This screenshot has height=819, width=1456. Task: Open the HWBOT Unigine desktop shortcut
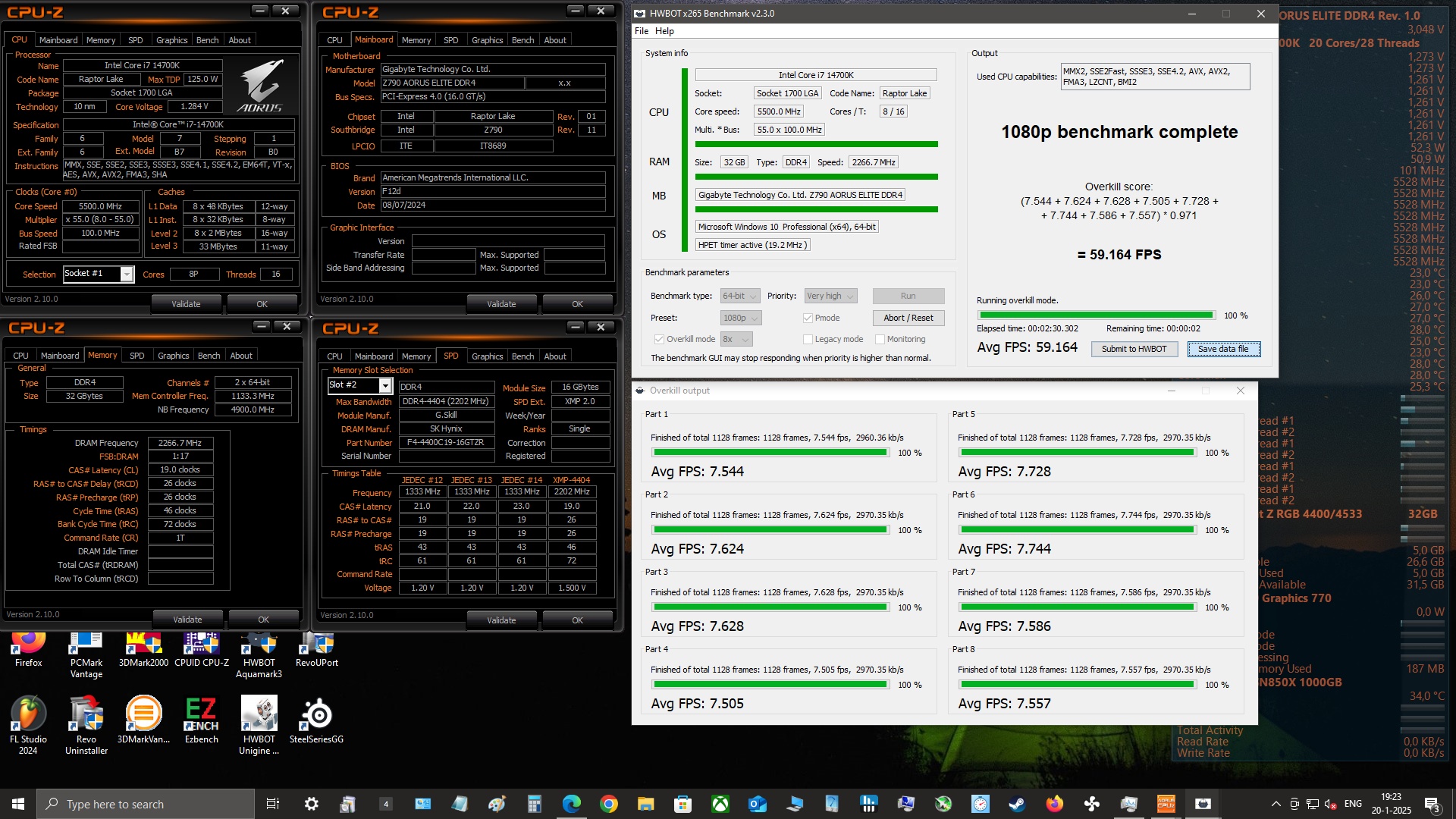[x=259, y=725]
